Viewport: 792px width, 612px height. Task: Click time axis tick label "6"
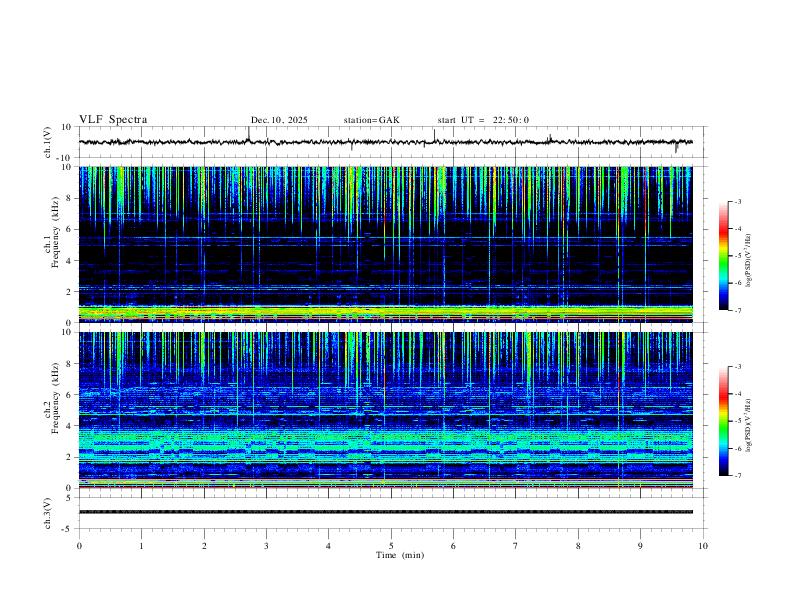[x=454, y=546]
